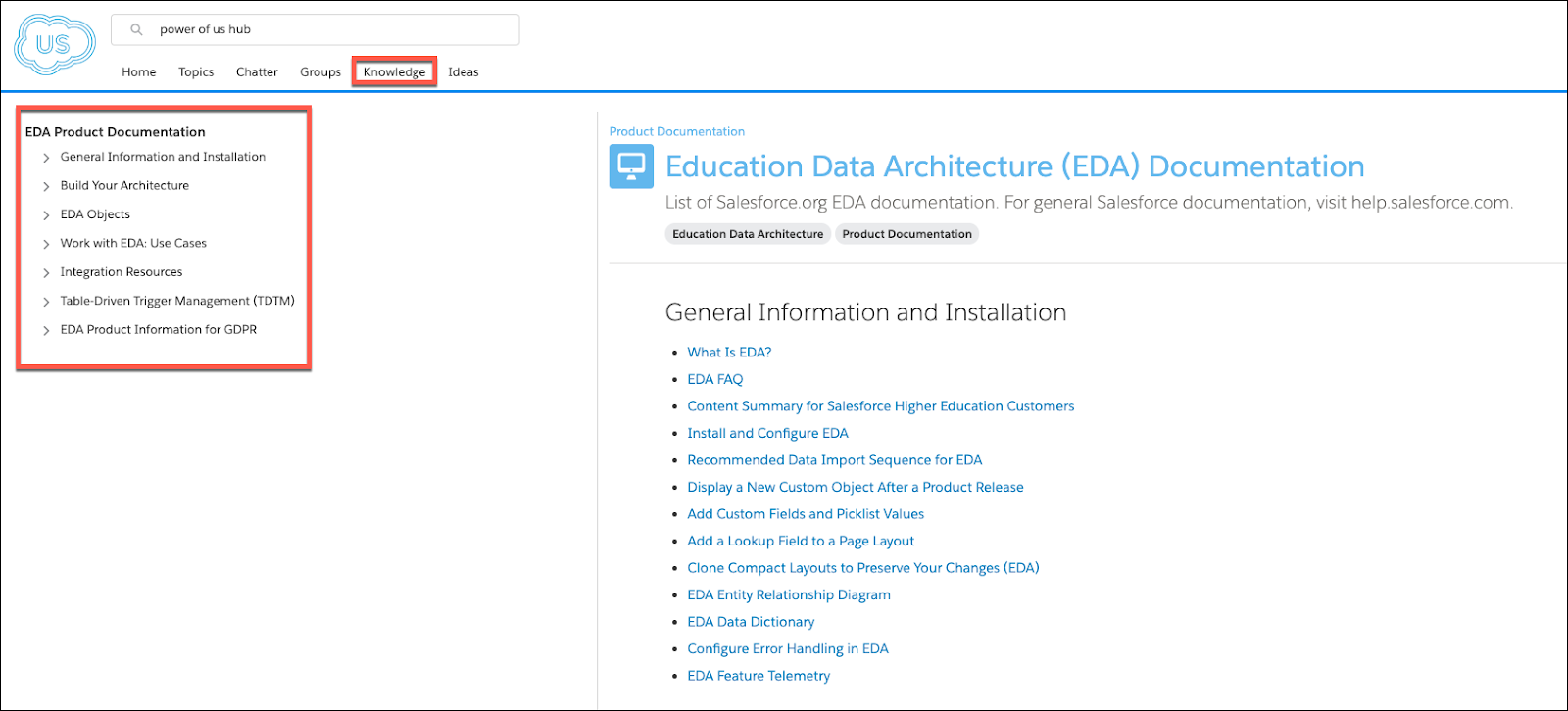This screenshot has height=711, width=1568.
Task: Expand the EDA Objects chevron
Action: (46, 215)
